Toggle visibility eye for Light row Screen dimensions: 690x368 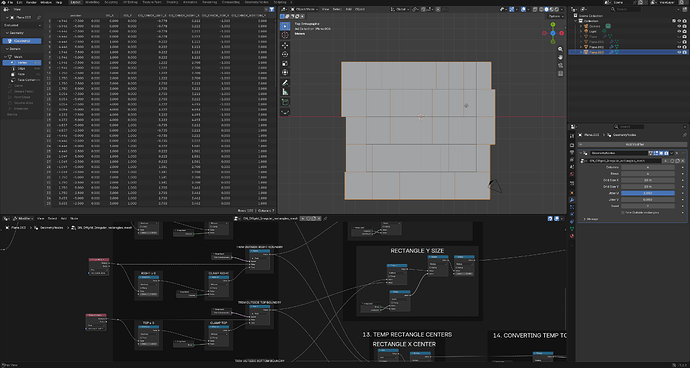(x=679, y=31)
